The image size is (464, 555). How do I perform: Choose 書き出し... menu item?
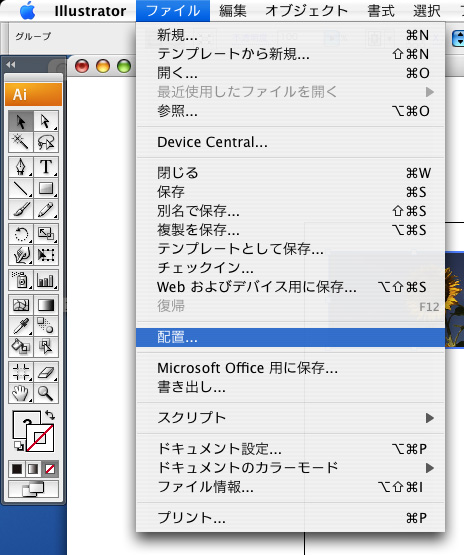291,388
